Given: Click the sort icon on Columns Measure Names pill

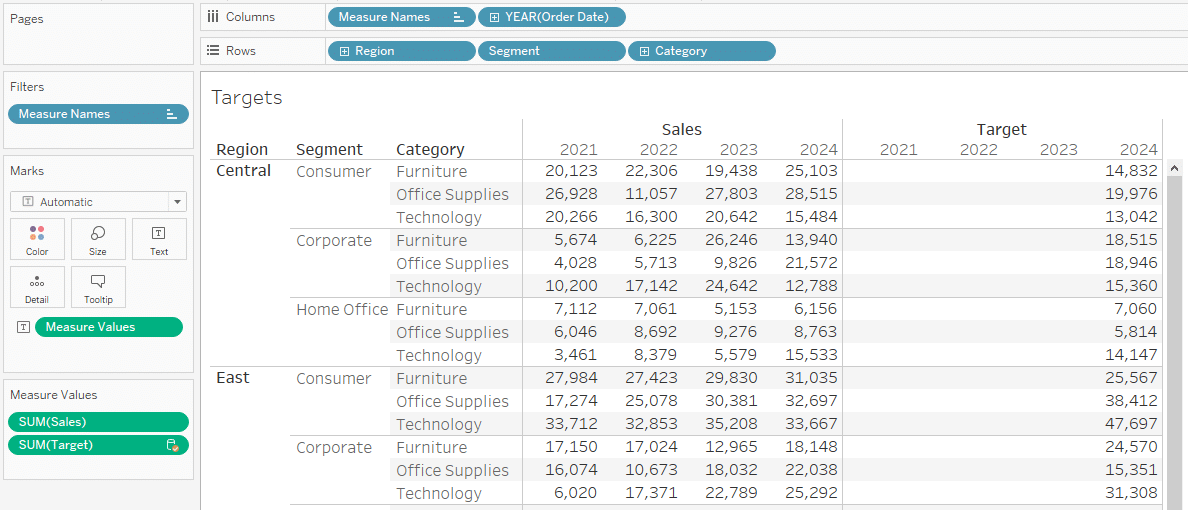Looking at the screenshot, I should point(458,17).
